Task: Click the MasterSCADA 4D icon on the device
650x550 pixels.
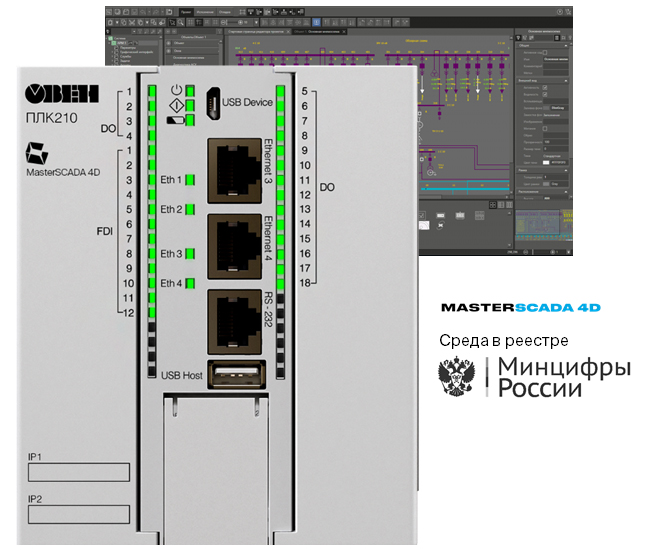Action: [37, 154]
